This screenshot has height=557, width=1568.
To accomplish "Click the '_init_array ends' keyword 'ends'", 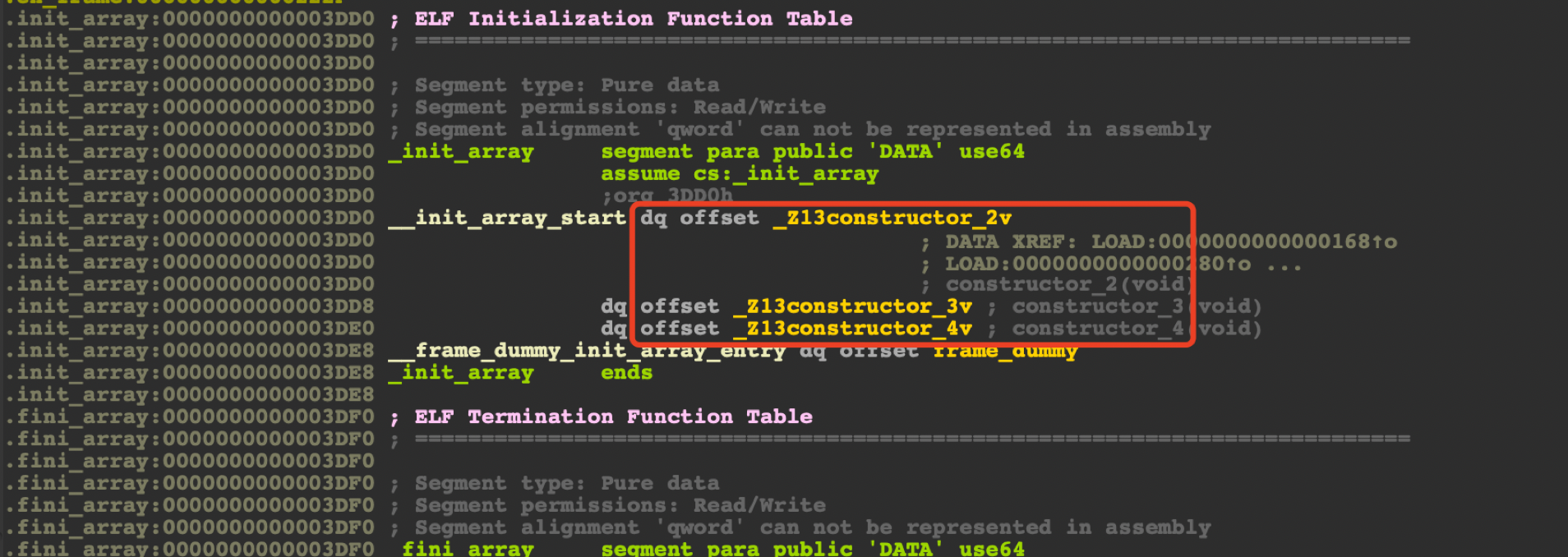I will pos(626,373).
